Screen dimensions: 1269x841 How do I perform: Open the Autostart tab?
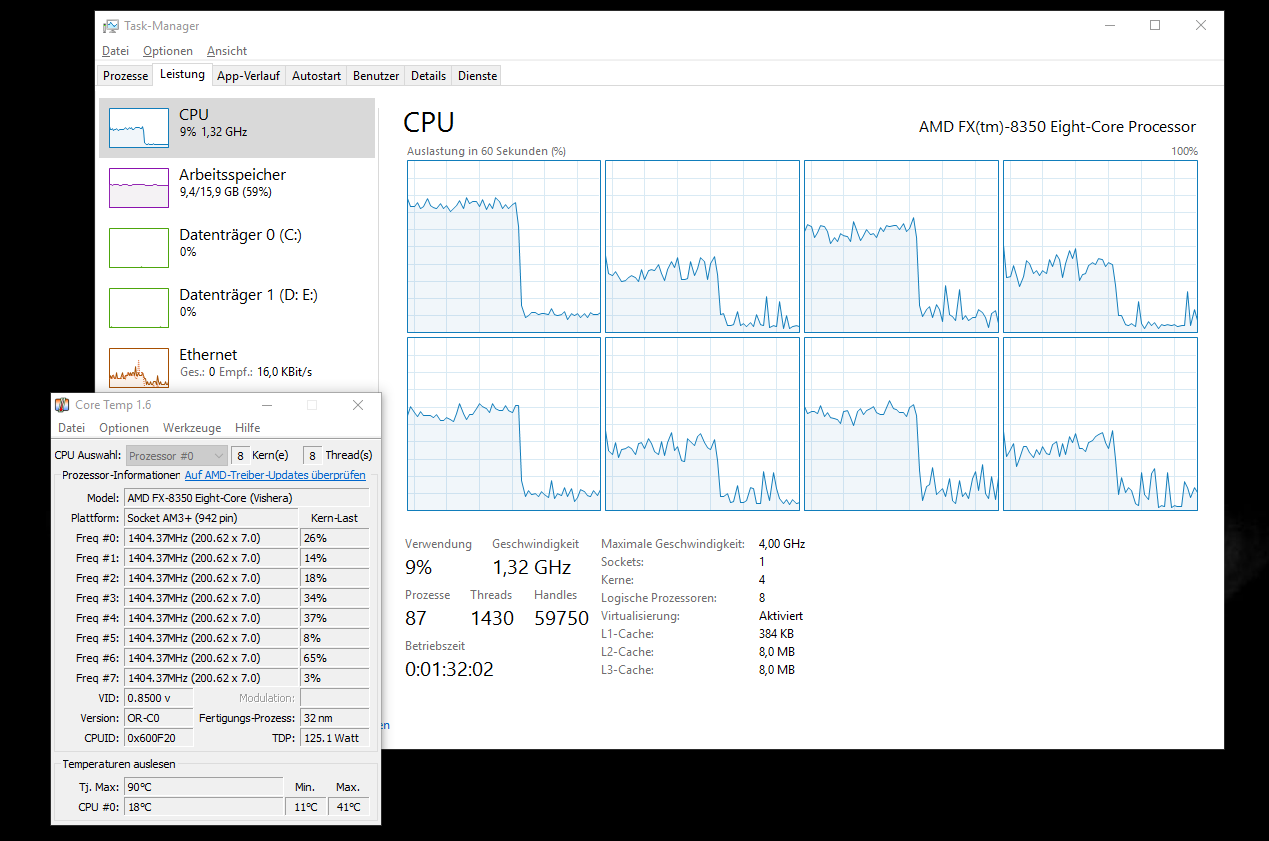click(316, 76)
